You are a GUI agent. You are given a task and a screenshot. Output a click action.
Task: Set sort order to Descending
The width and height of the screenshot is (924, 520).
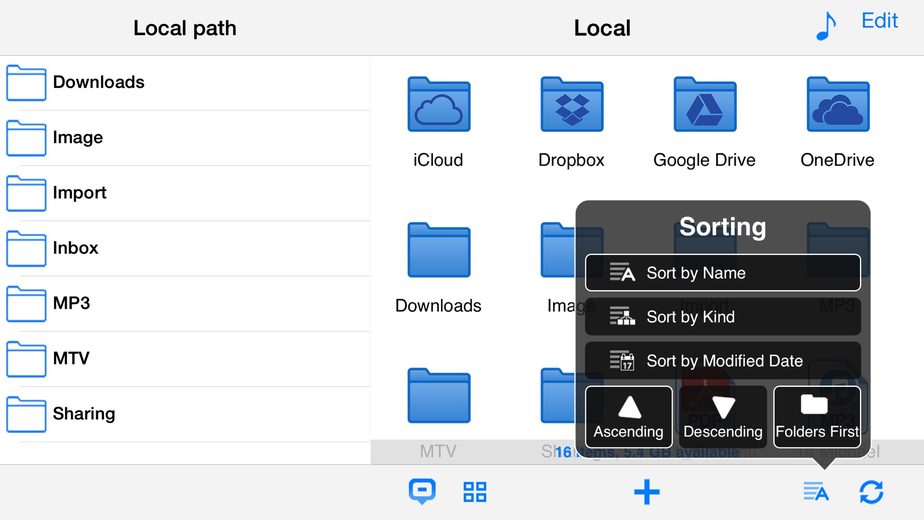[722, 417]
